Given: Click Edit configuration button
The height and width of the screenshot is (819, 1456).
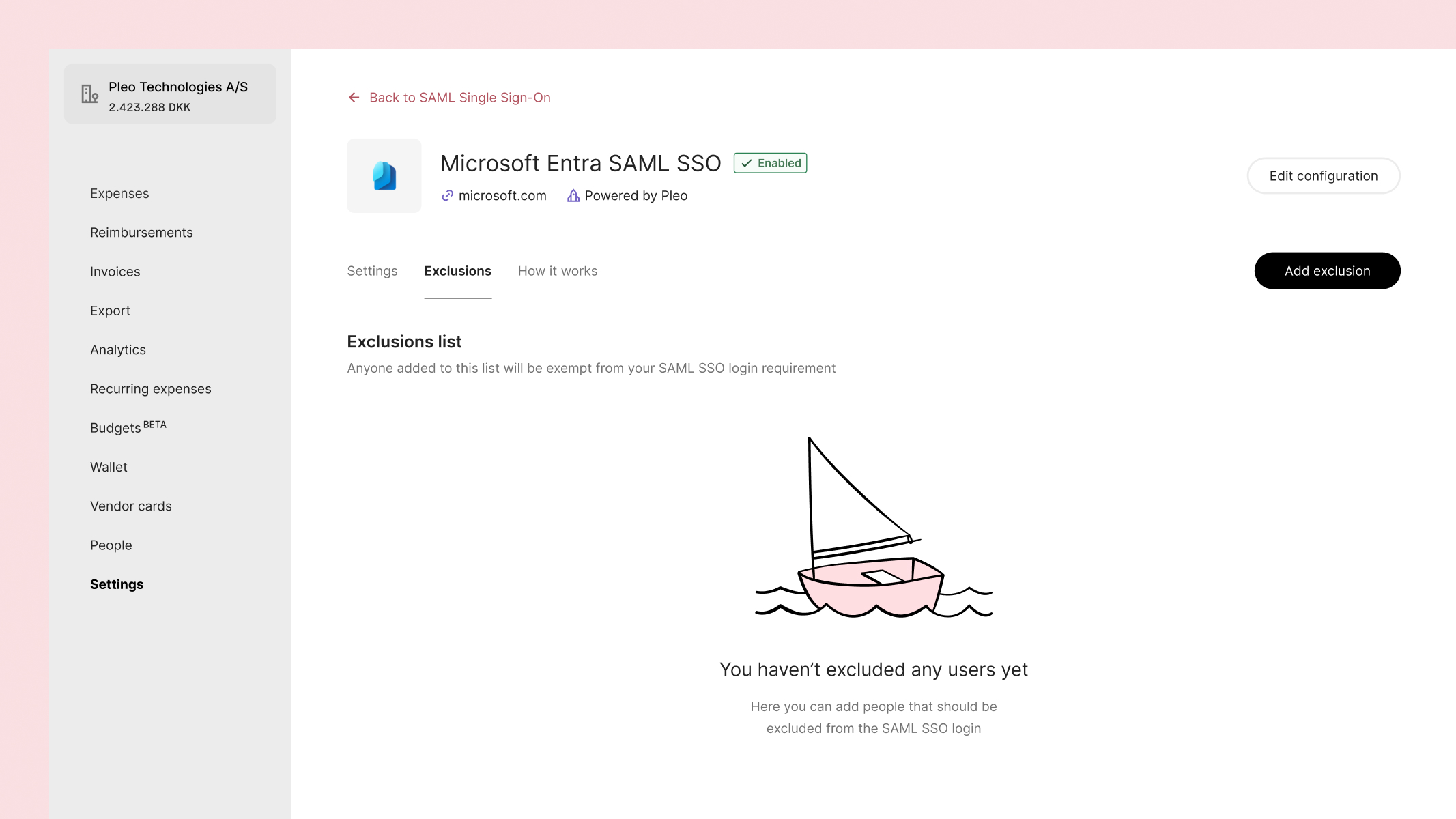Looking at the screenshot, I should [x=1323, y=176].
